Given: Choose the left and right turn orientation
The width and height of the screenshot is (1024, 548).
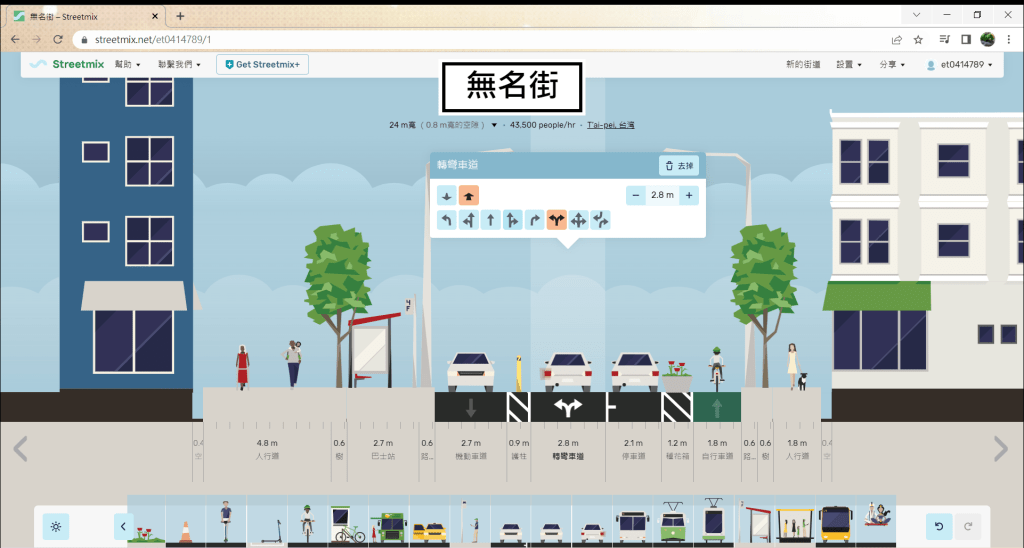Looking at the screenshot, I should point(556,220).
